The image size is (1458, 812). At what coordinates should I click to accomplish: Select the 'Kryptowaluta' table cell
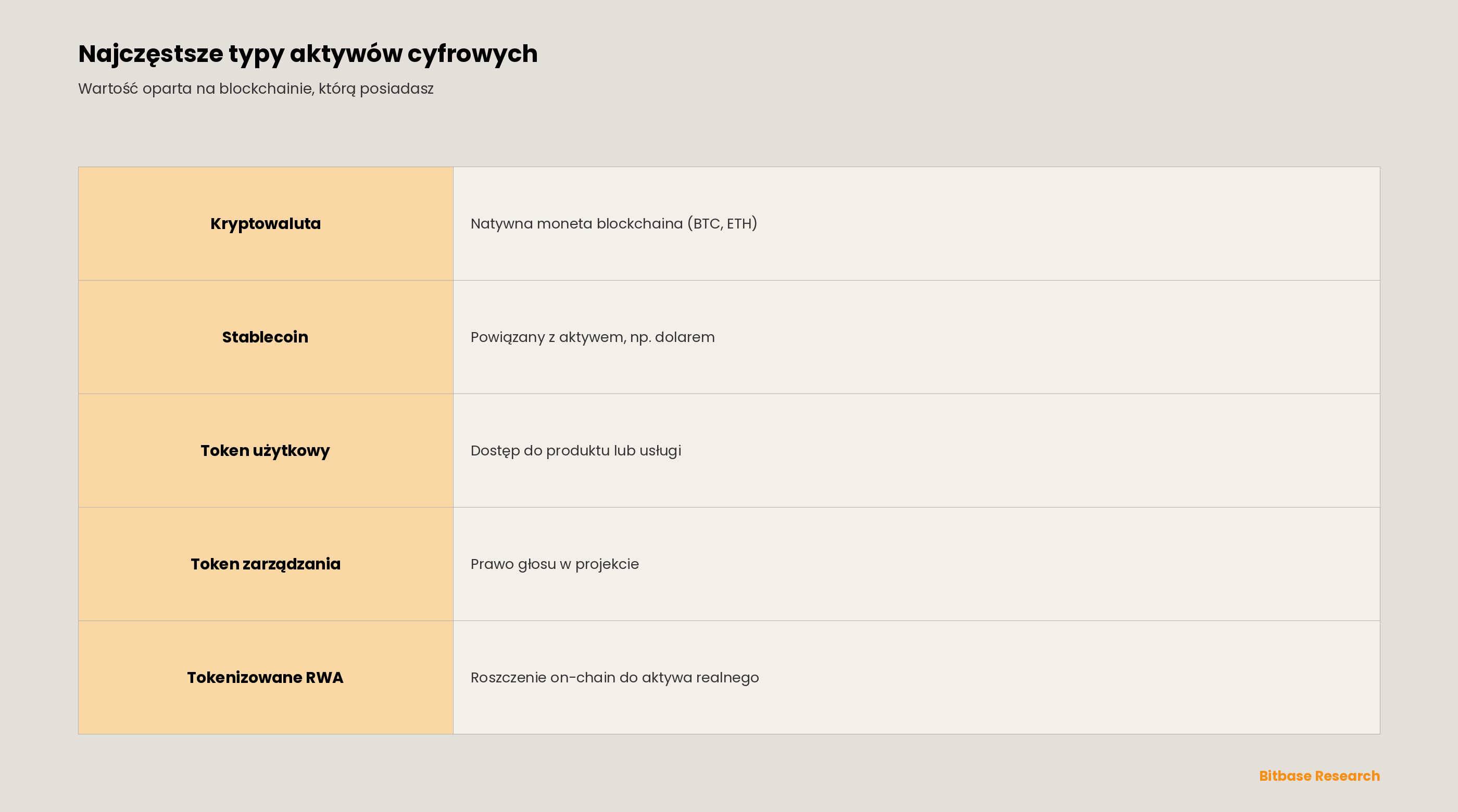pyautogui.click(x=266, y=223)
